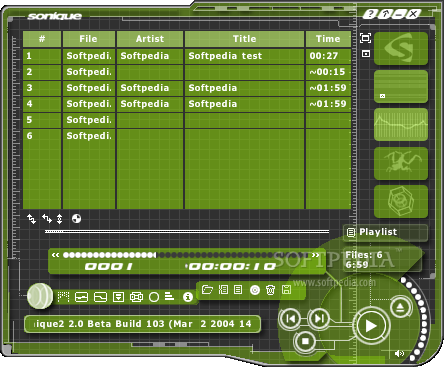Viewport: 444px width, 367px height.
Task: Click the dotted seek progress bar
Action: click(187, 255)
